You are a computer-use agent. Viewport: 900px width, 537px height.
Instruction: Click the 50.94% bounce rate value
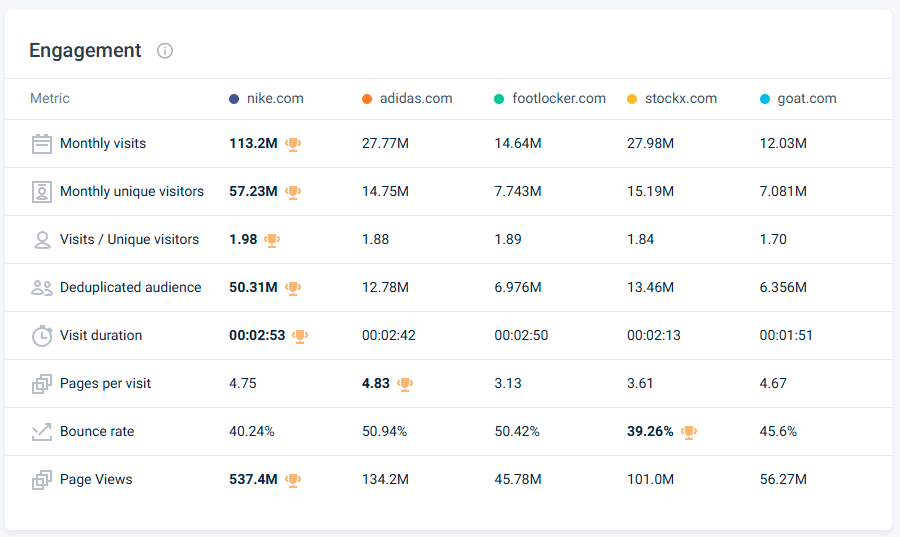point(385,431)
